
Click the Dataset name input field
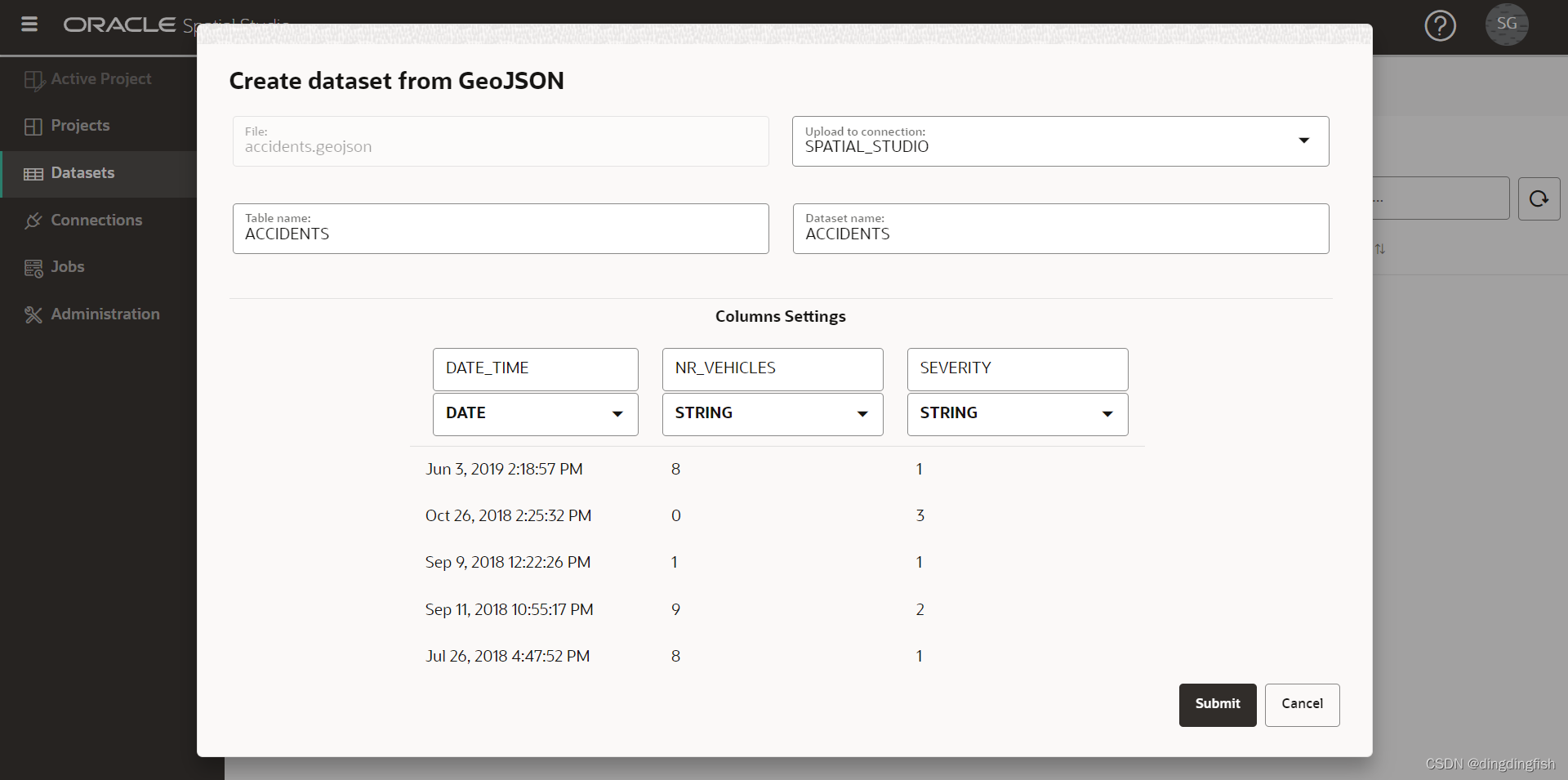coord(1060,229)
